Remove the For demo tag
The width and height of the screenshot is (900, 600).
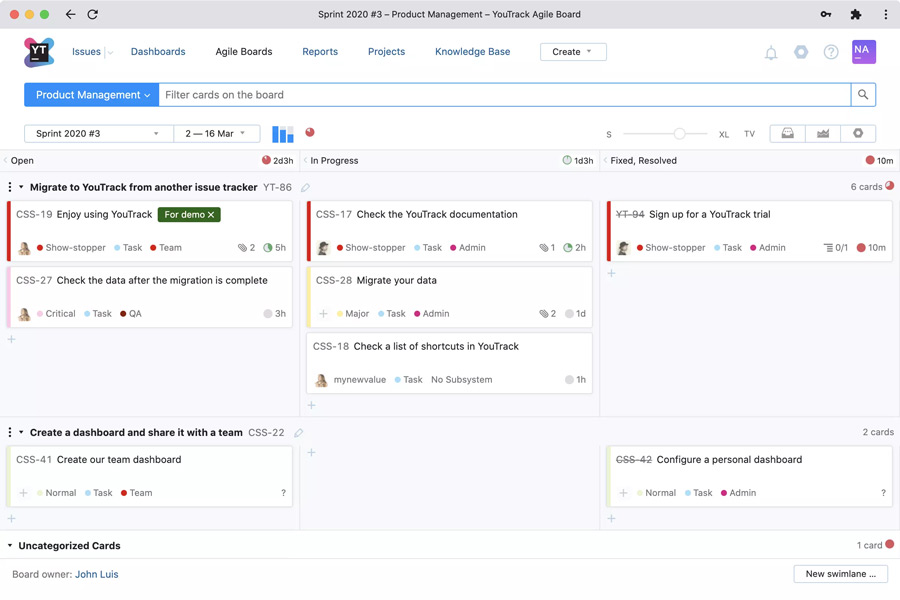coord(211,215)
